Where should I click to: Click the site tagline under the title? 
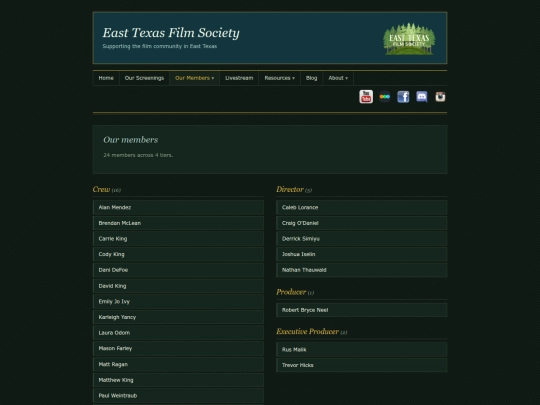tap(160, 46)
